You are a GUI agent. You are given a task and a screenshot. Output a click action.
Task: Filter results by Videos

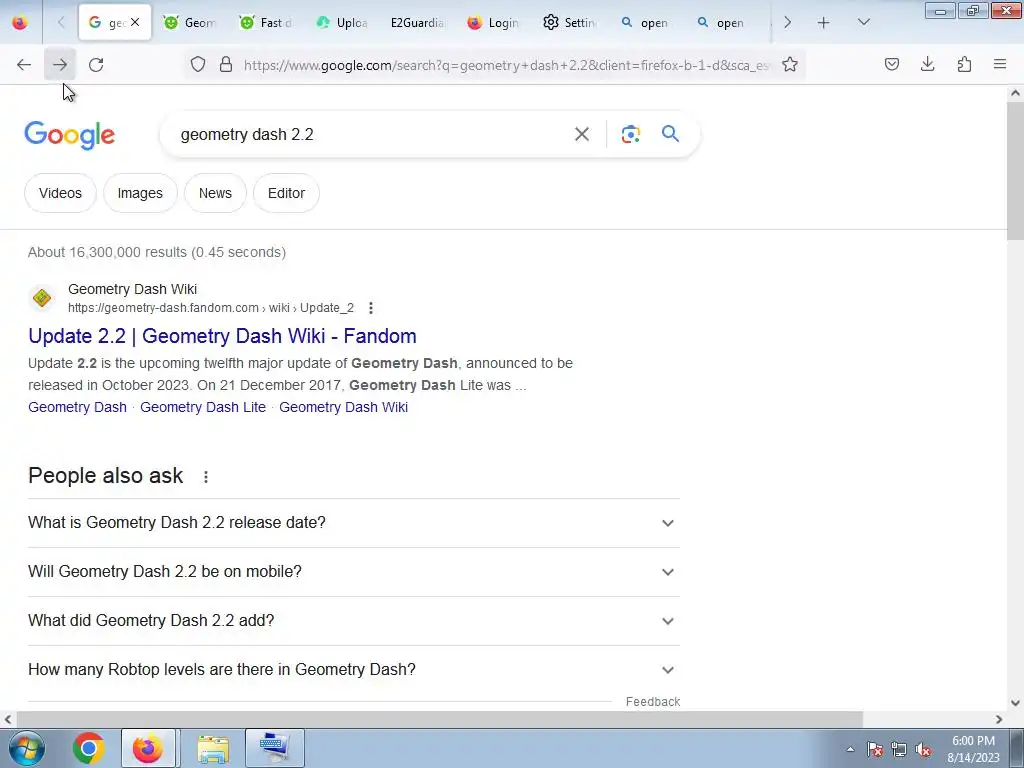60,193
